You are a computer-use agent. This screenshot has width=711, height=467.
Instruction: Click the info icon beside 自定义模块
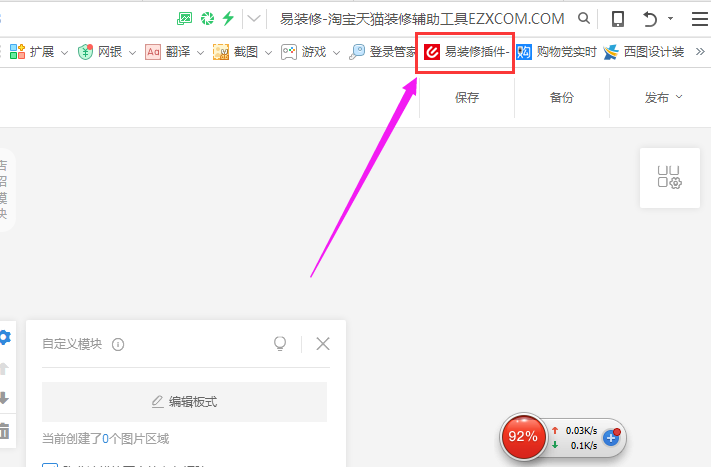point(118,345)
